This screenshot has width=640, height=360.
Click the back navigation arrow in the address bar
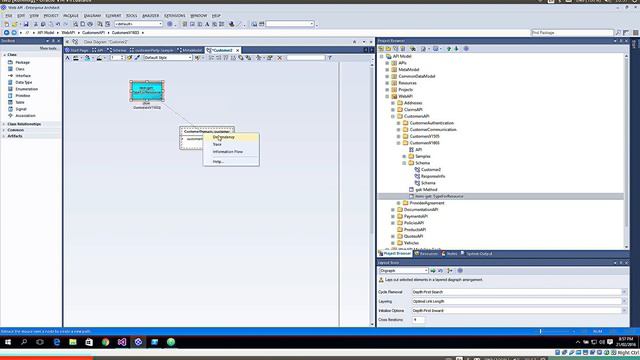[7, 33]
